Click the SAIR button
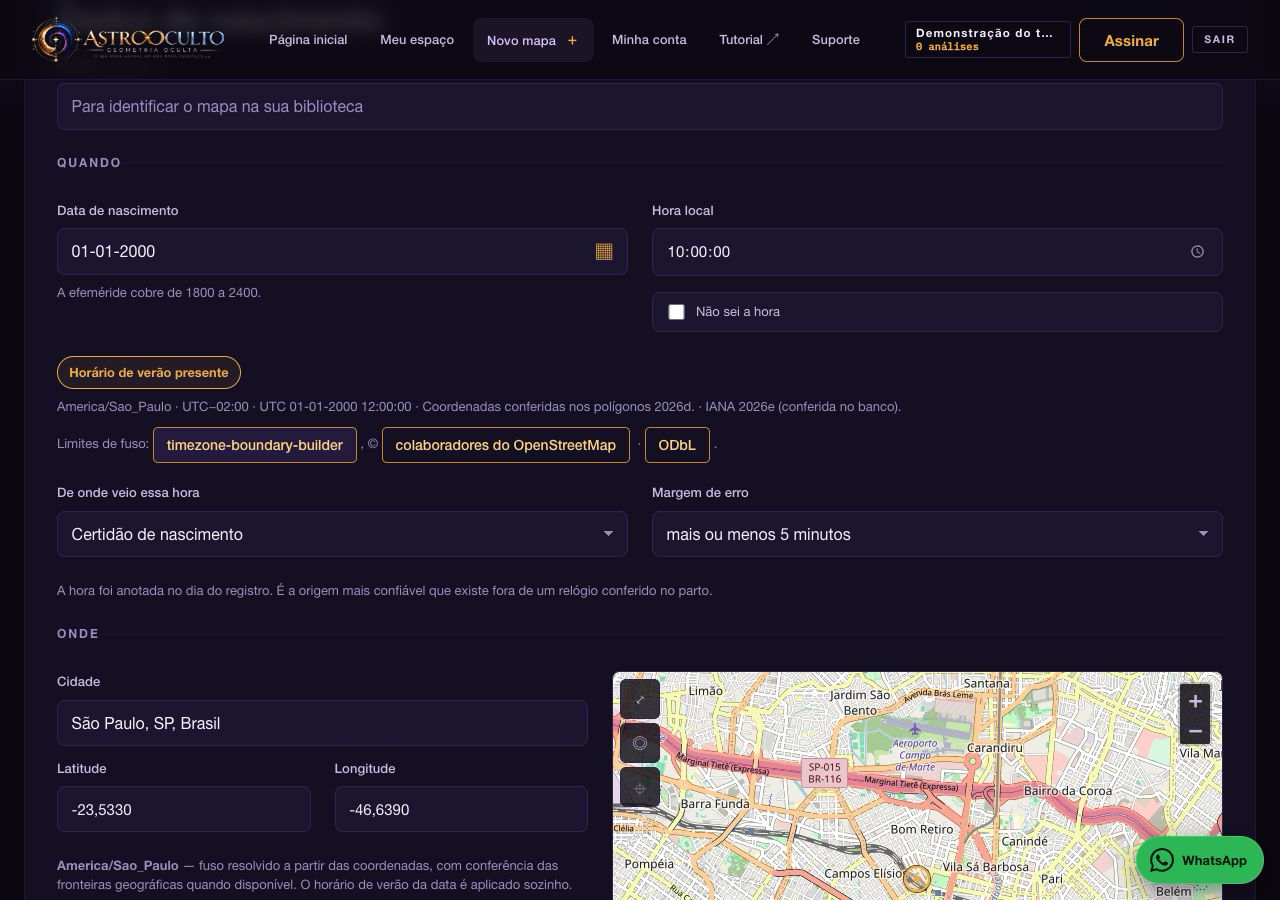Image resolution: width=1280 pixels, height=900 pixels. (1219, 40)
